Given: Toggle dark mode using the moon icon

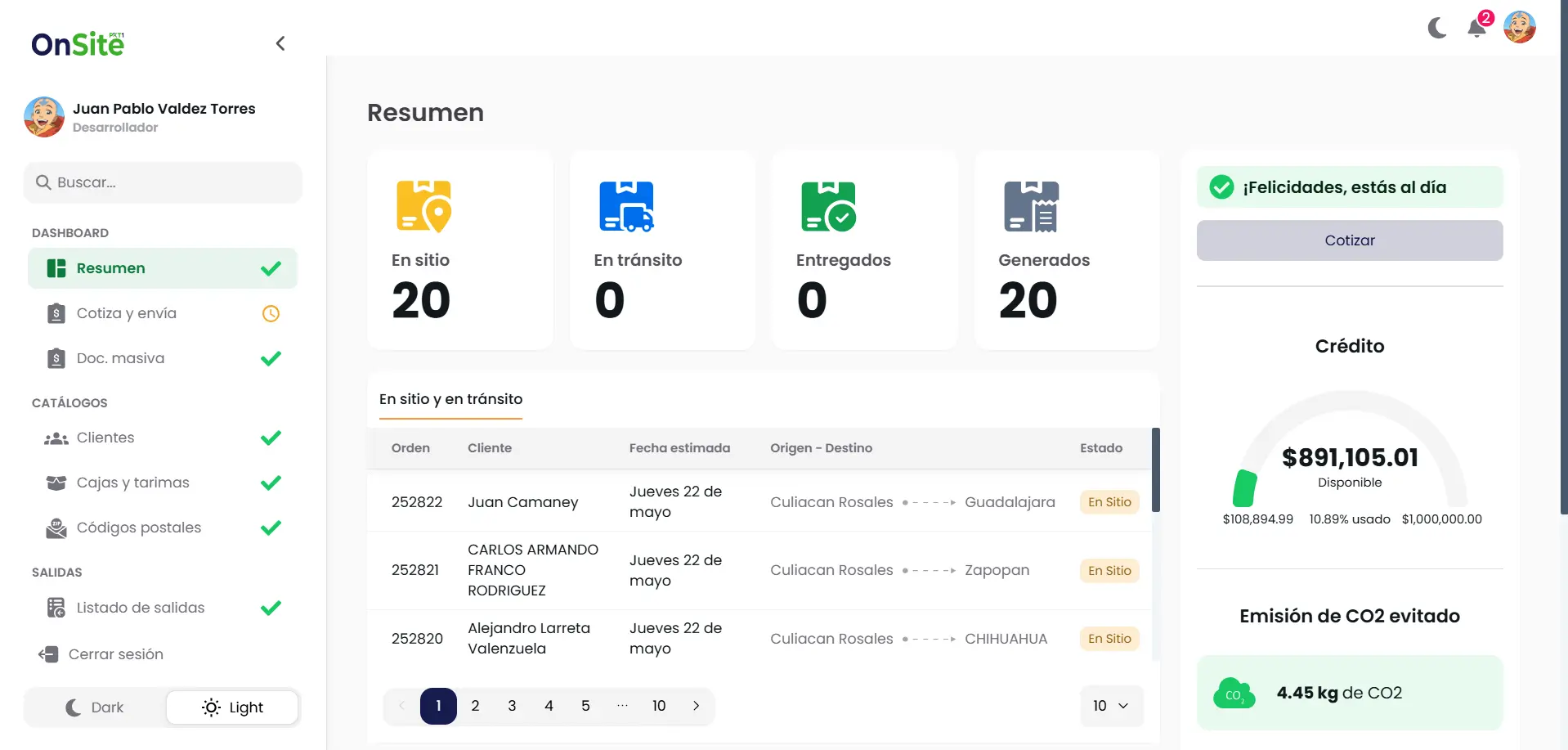Looking at the screenshot, I should tap(1437, 28).
